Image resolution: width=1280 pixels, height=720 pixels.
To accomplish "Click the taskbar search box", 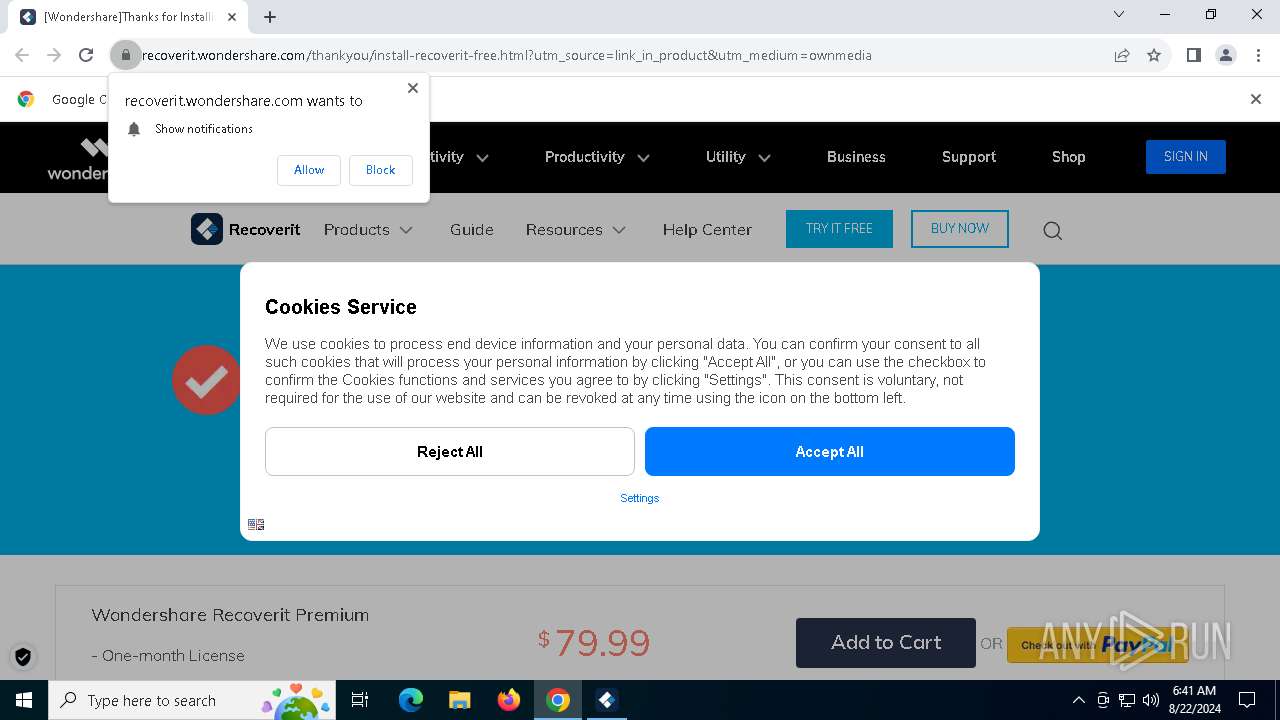I will tap(192, 700).
